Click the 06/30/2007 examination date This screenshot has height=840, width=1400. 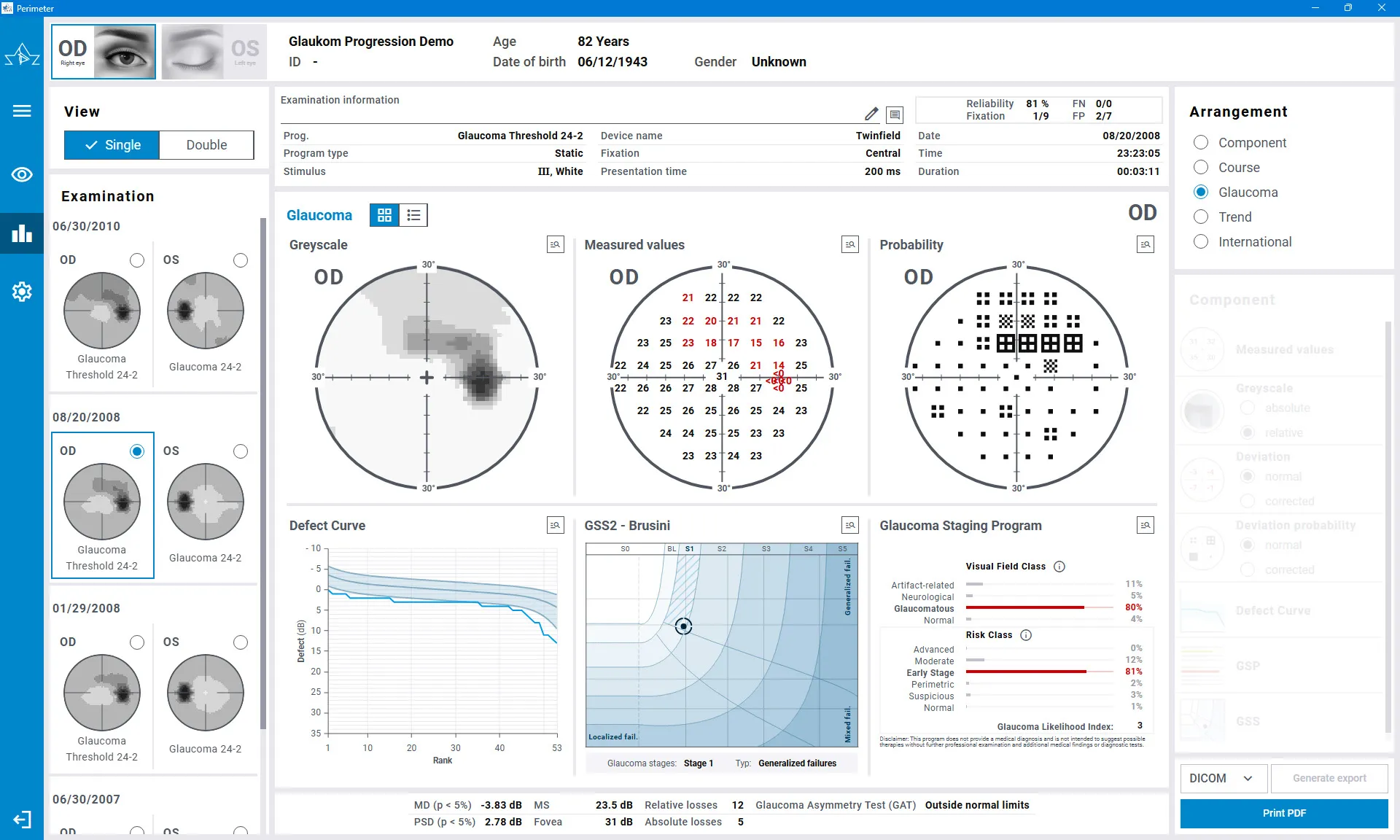86,799
